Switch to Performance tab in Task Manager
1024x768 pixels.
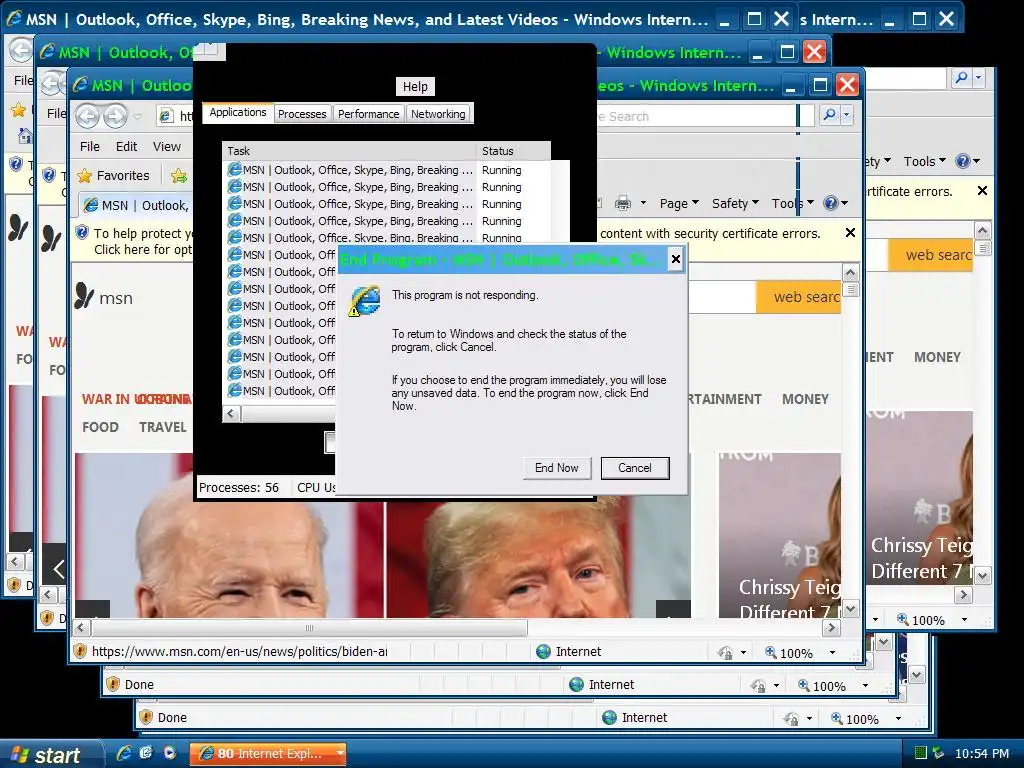tap(368, 114)
